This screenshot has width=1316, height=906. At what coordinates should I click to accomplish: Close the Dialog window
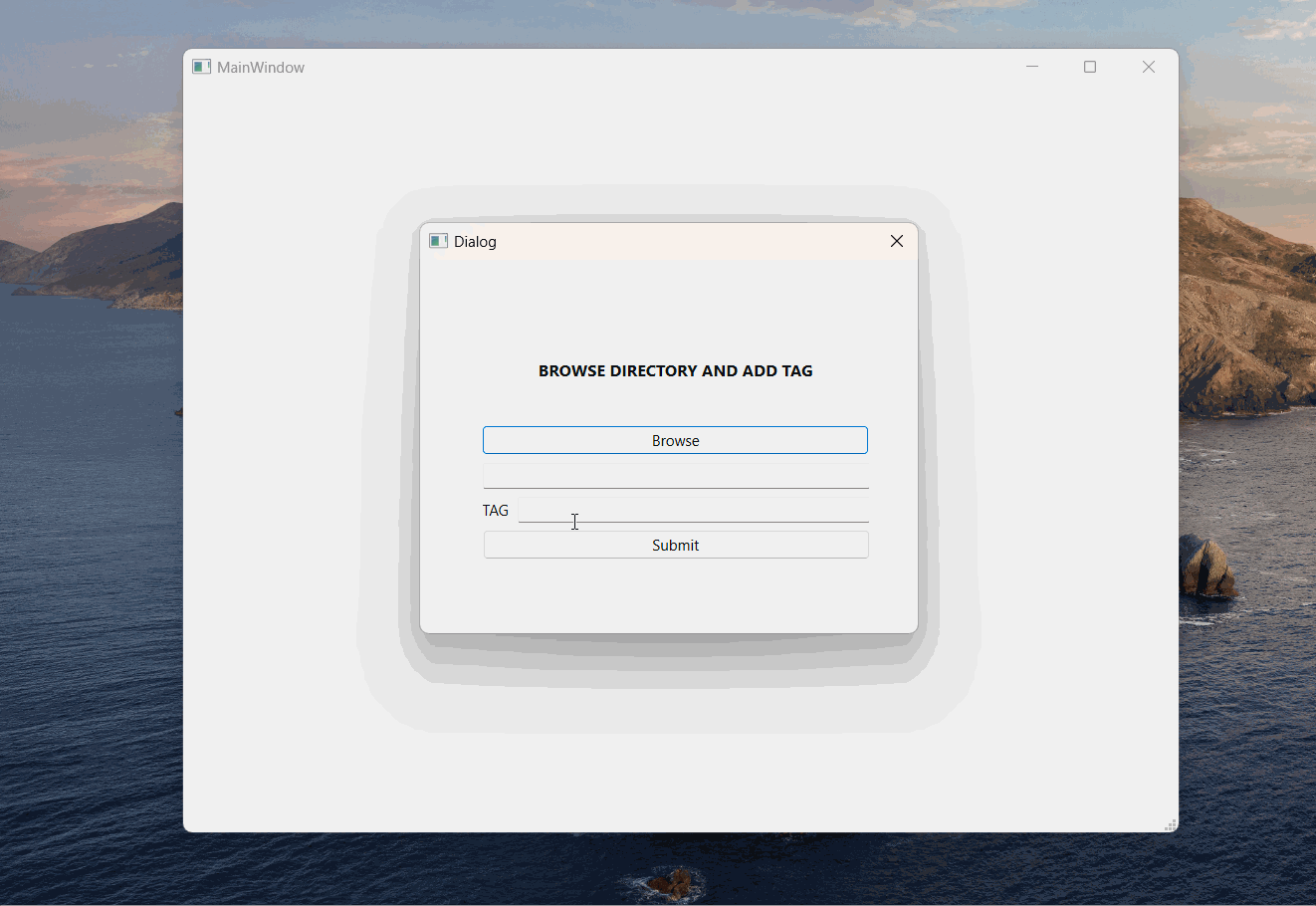(897, 241)
